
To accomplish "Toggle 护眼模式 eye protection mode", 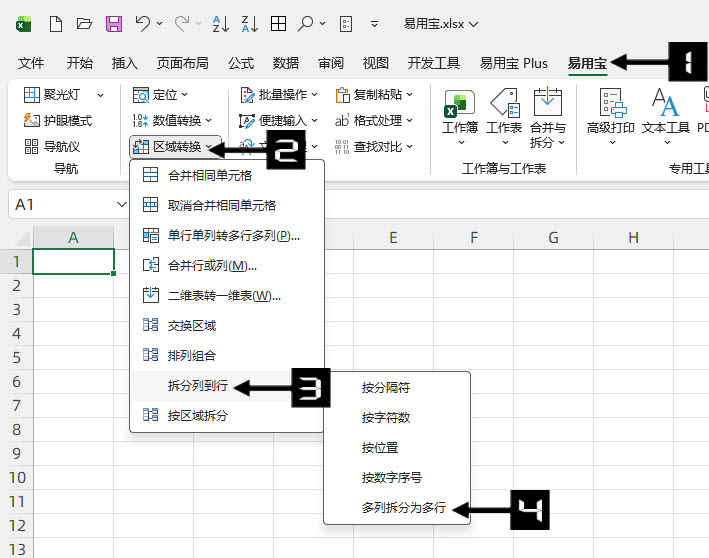I will pos(58,121).
